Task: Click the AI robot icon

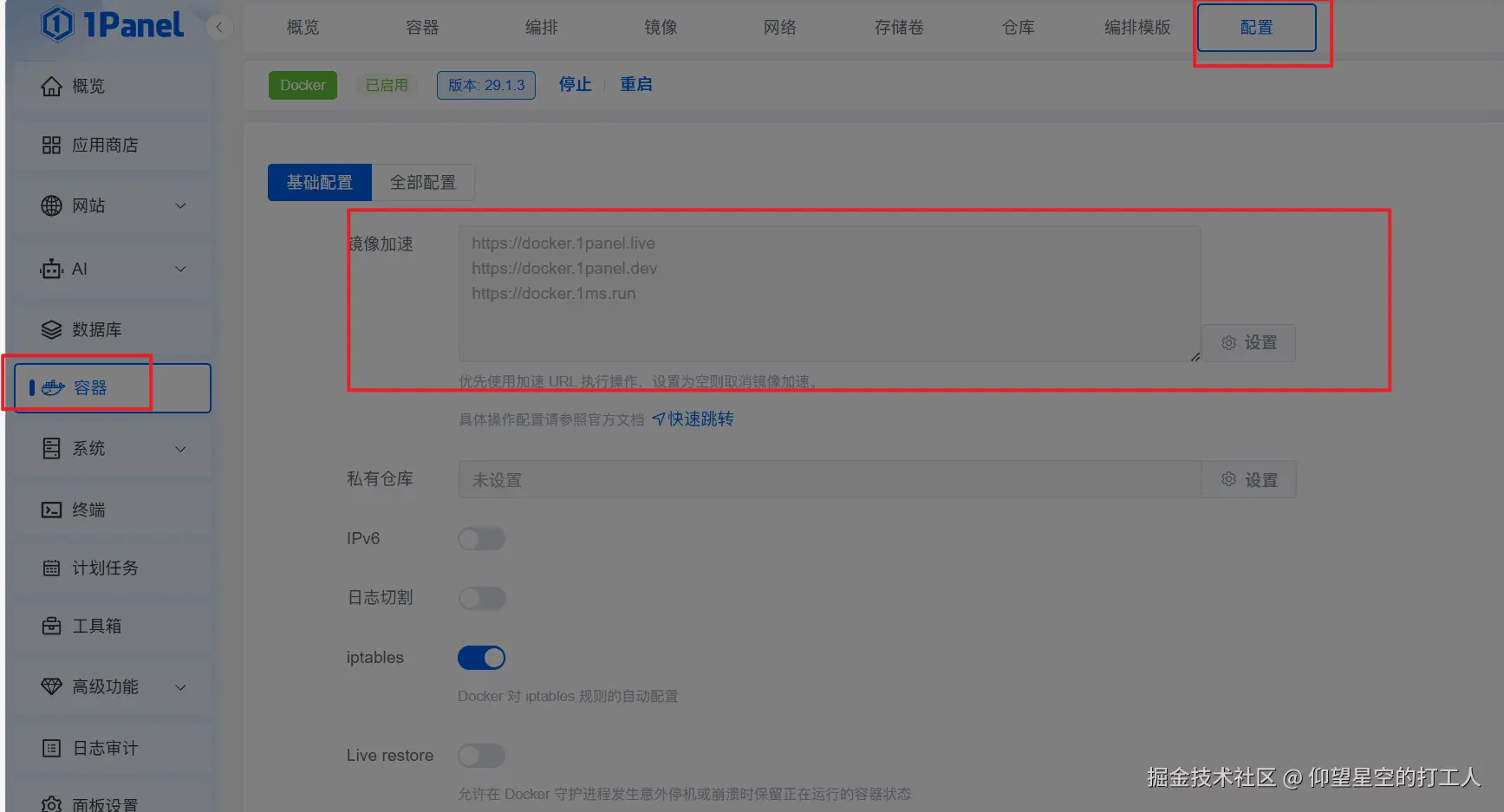Action: [52, 270]
